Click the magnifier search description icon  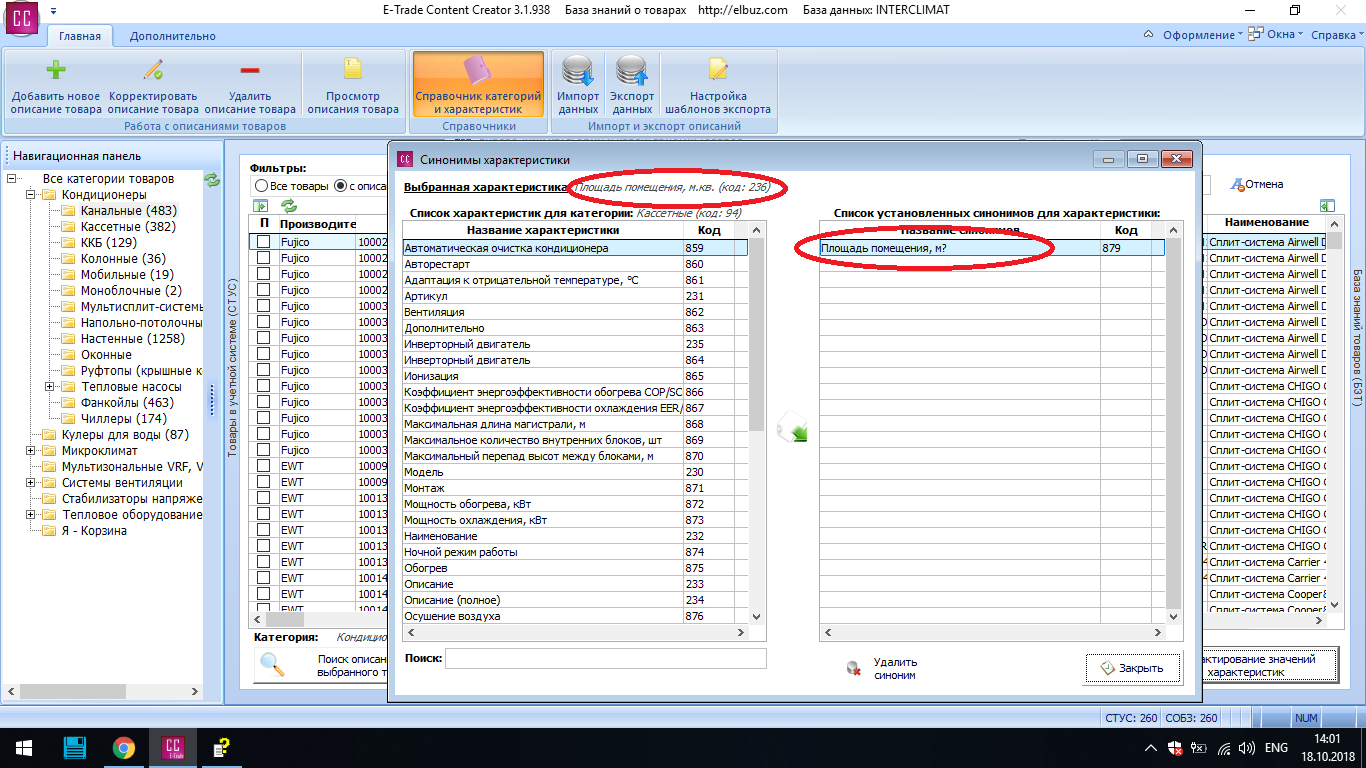[x=272, y=664]
